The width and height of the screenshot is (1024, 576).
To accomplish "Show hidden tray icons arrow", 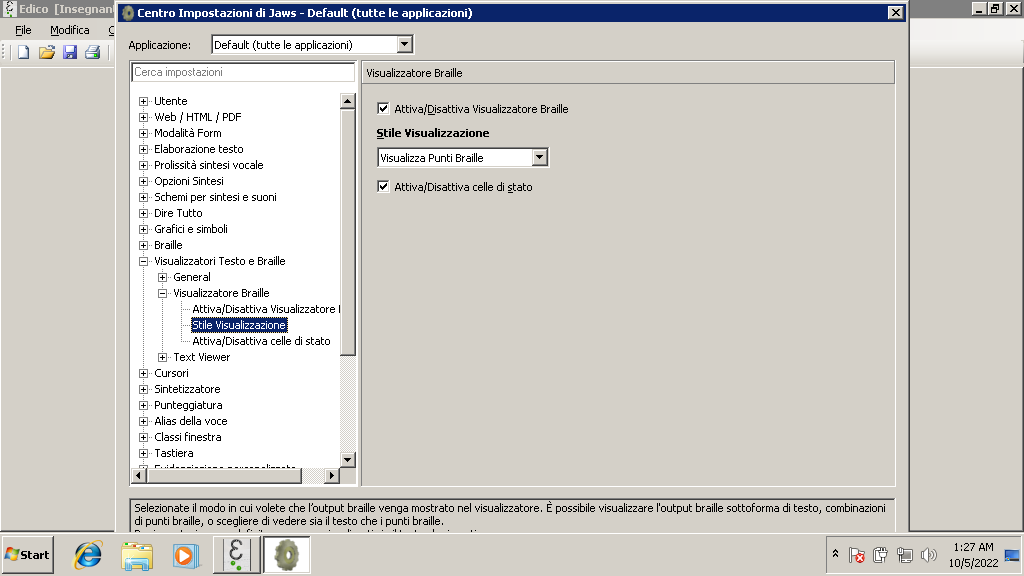I will (x=835, y=554).
